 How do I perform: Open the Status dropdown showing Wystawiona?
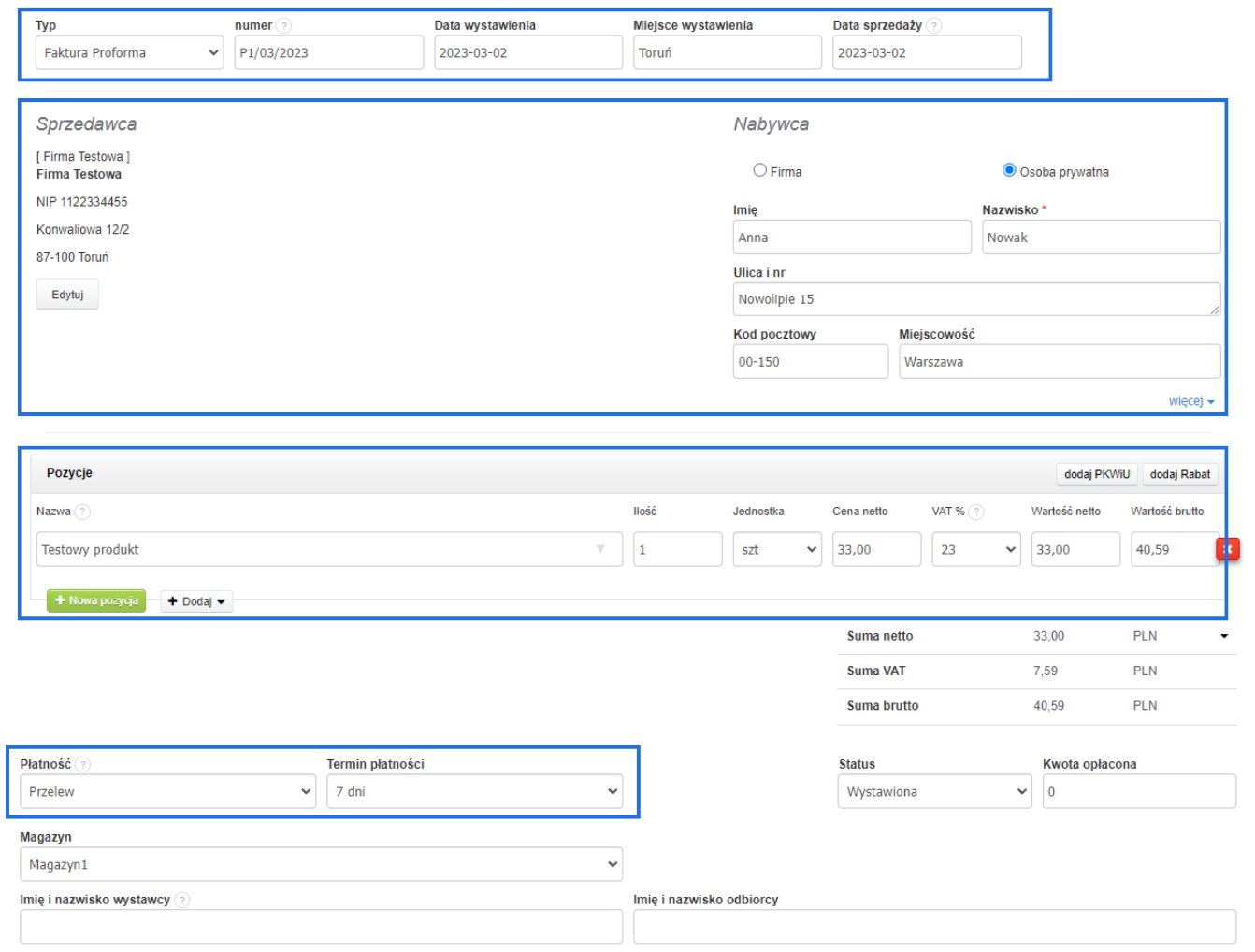(934, 792)
